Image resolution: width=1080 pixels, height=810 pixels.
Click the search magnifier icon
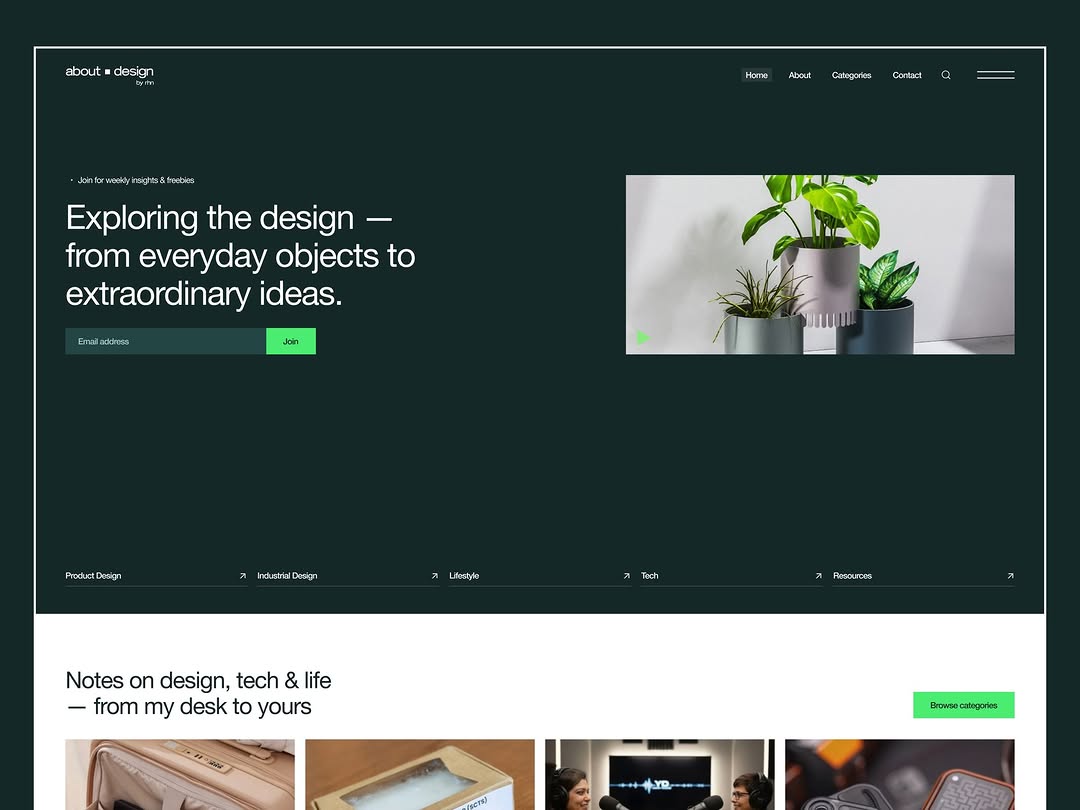pos(946,75)
